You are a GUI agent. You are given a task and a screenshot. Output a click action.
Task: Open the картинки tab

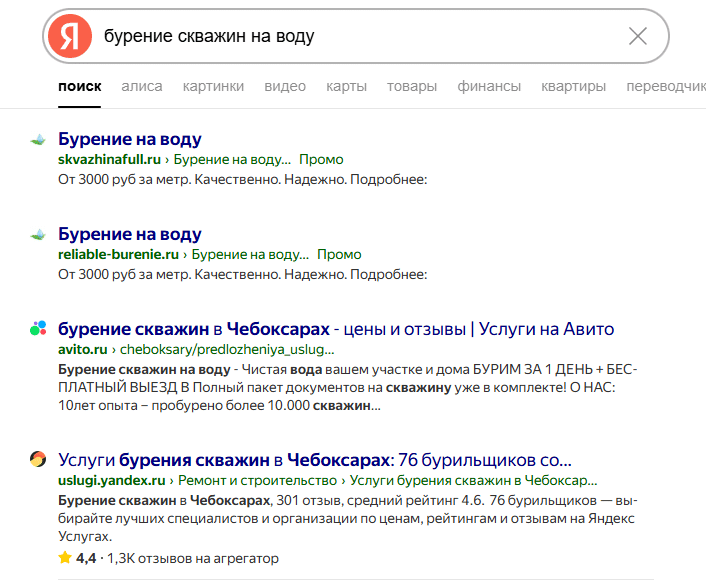pyautogui.click(x=213, y=87)
